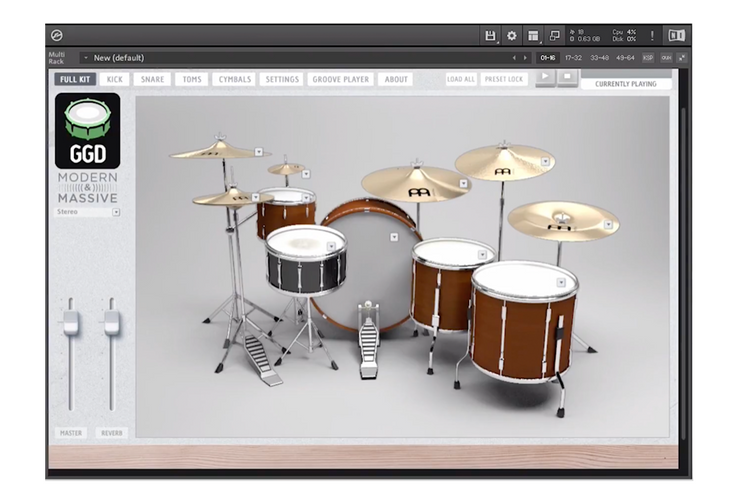The image size is (741, 500).
Task: Toggle the KSP button in the rack header
Action: (x=648, y=58)
